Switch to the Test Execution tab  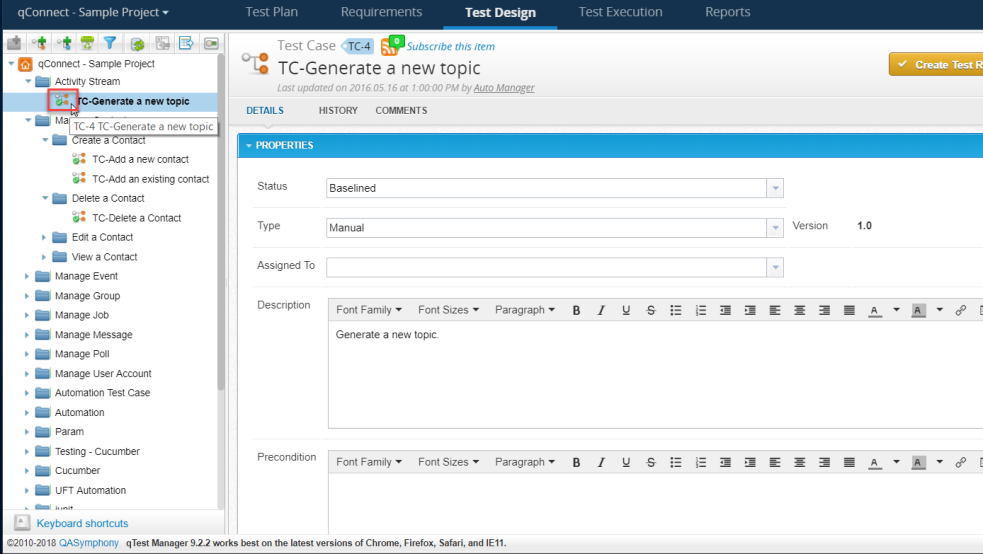tap(620, 13)
